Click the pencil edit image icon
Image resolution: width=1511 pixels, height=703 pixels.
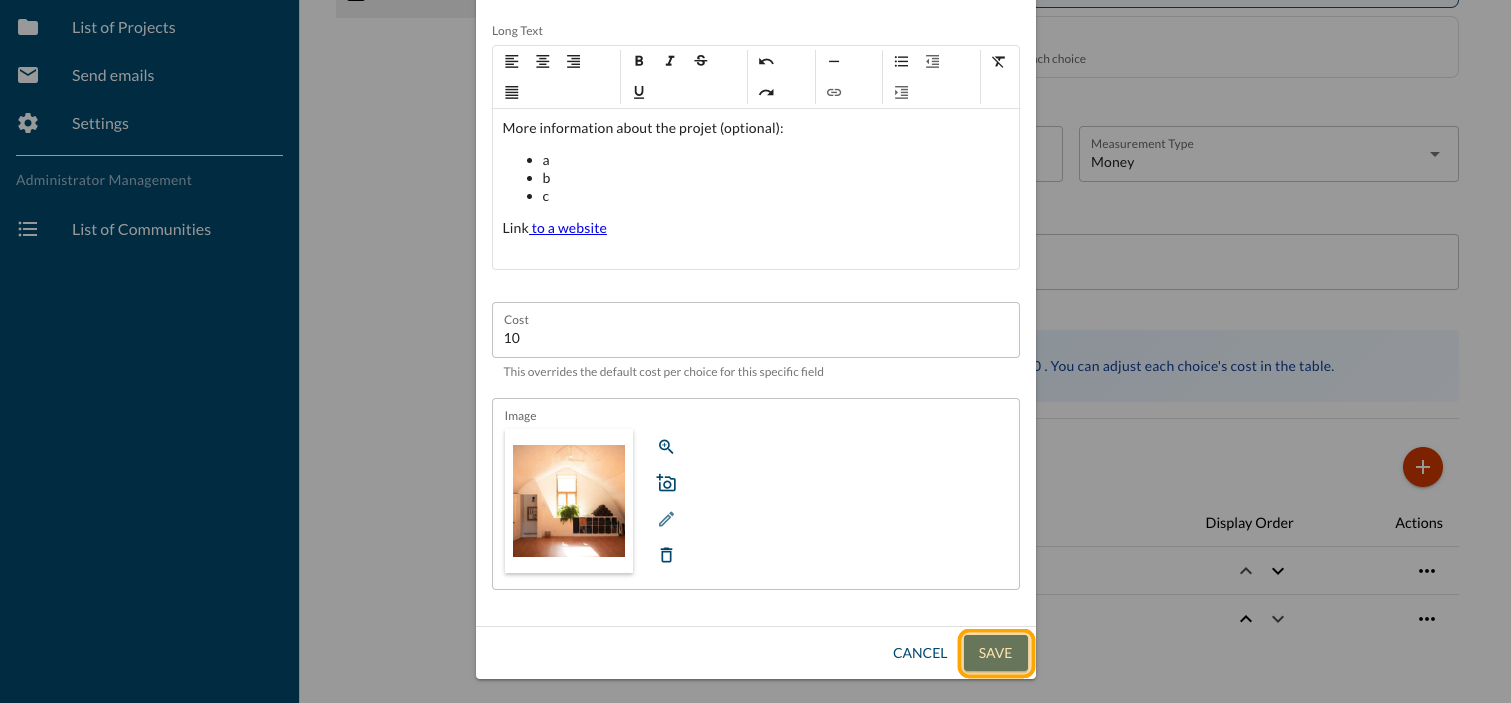tap(666, 519)
